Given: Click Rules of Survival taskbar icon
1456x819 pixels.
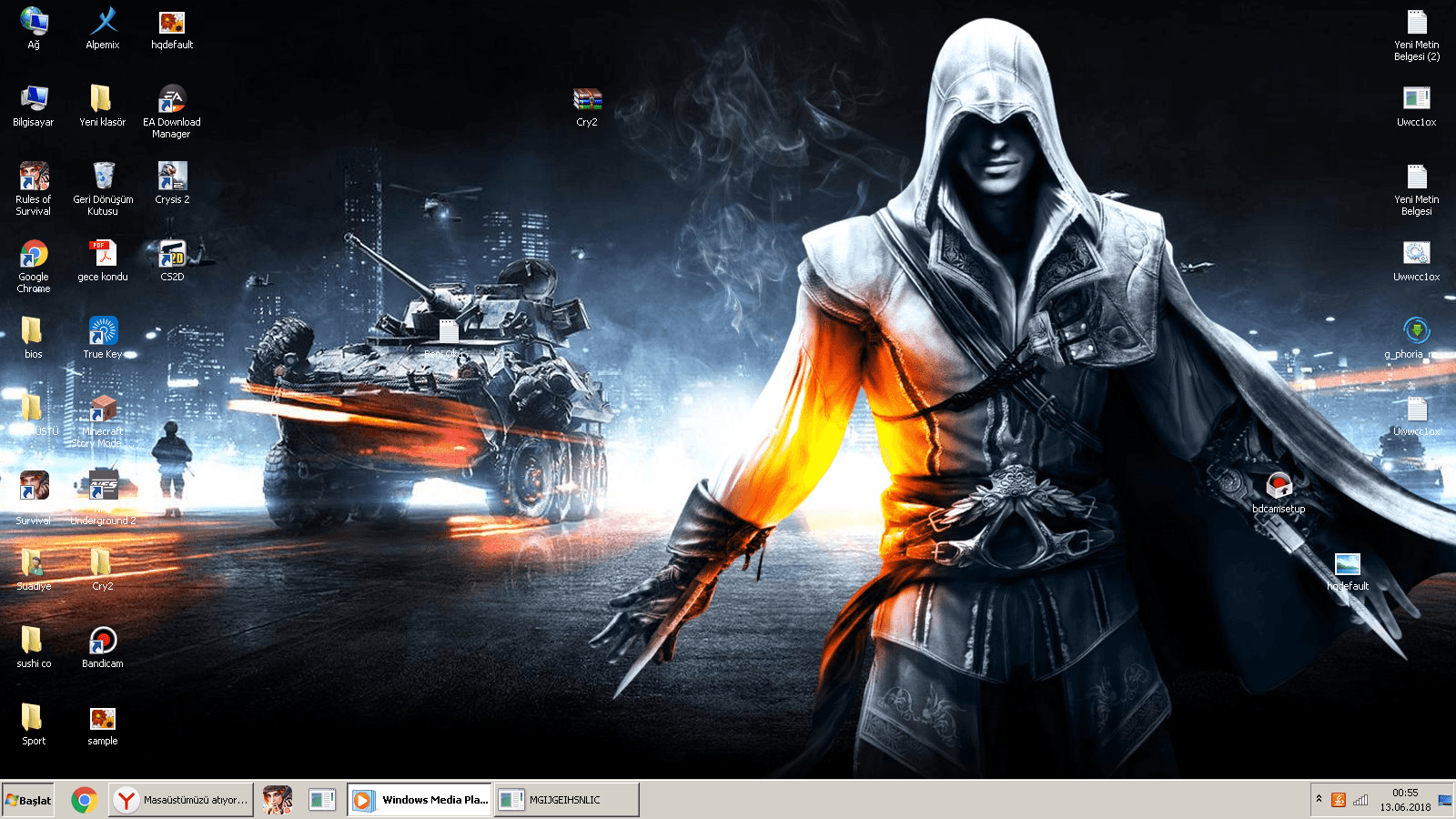Looking at the screenshot, I should point(278,800).
